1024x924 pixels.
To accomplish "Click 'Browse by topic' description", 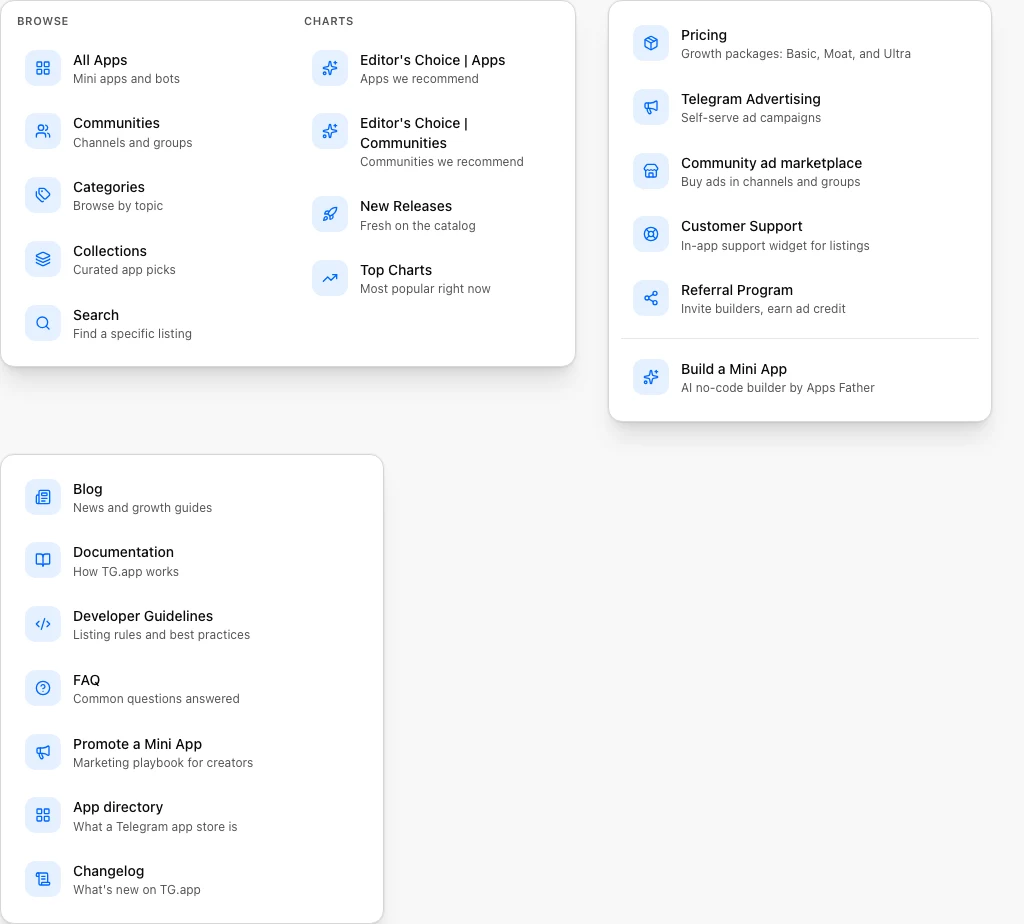I will [x=118, y=206].
